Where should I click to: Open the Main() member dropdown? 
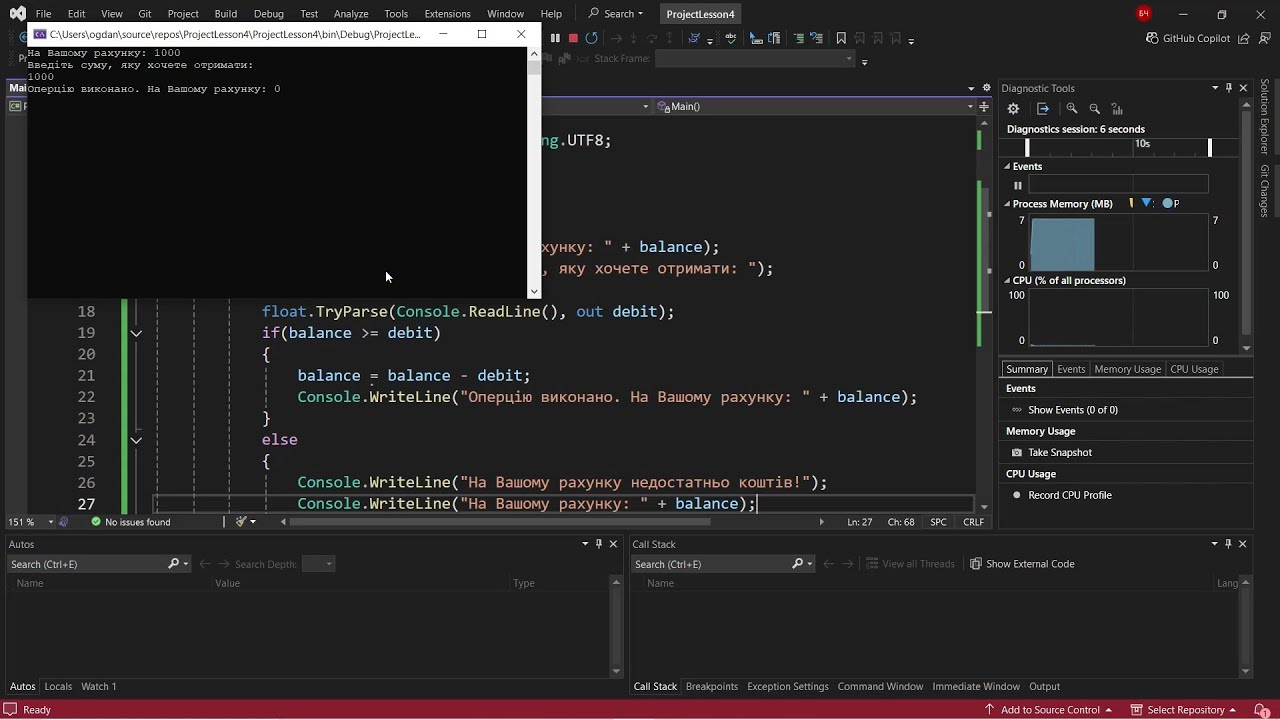tap(970, 106)
